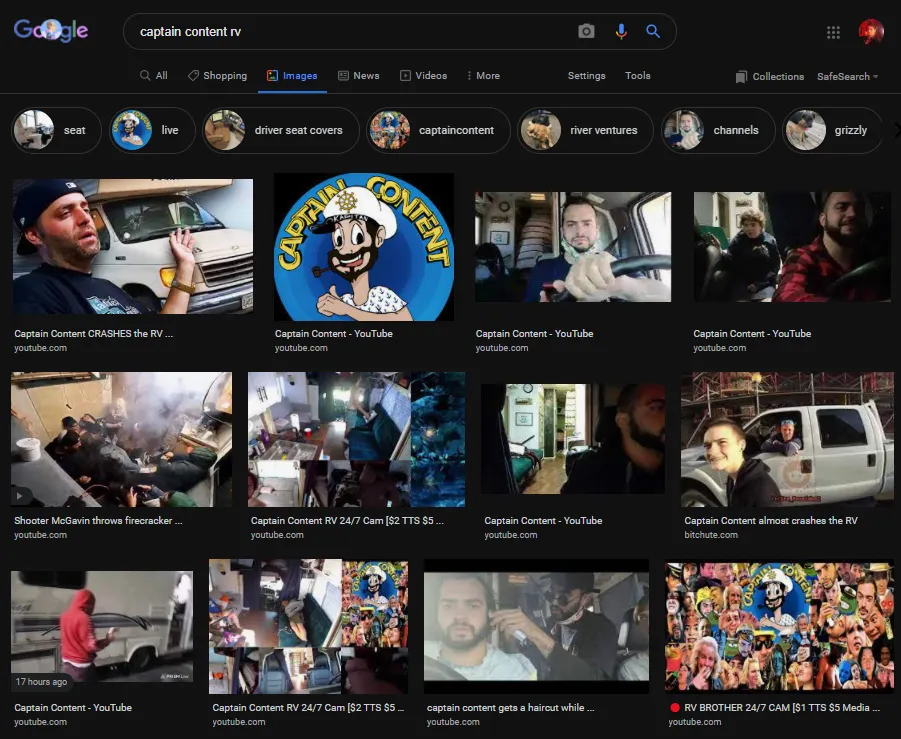Filter by the 'seat' chip
Image resolution: width=901 pixels, height=739 pixels.
(56, 130)
